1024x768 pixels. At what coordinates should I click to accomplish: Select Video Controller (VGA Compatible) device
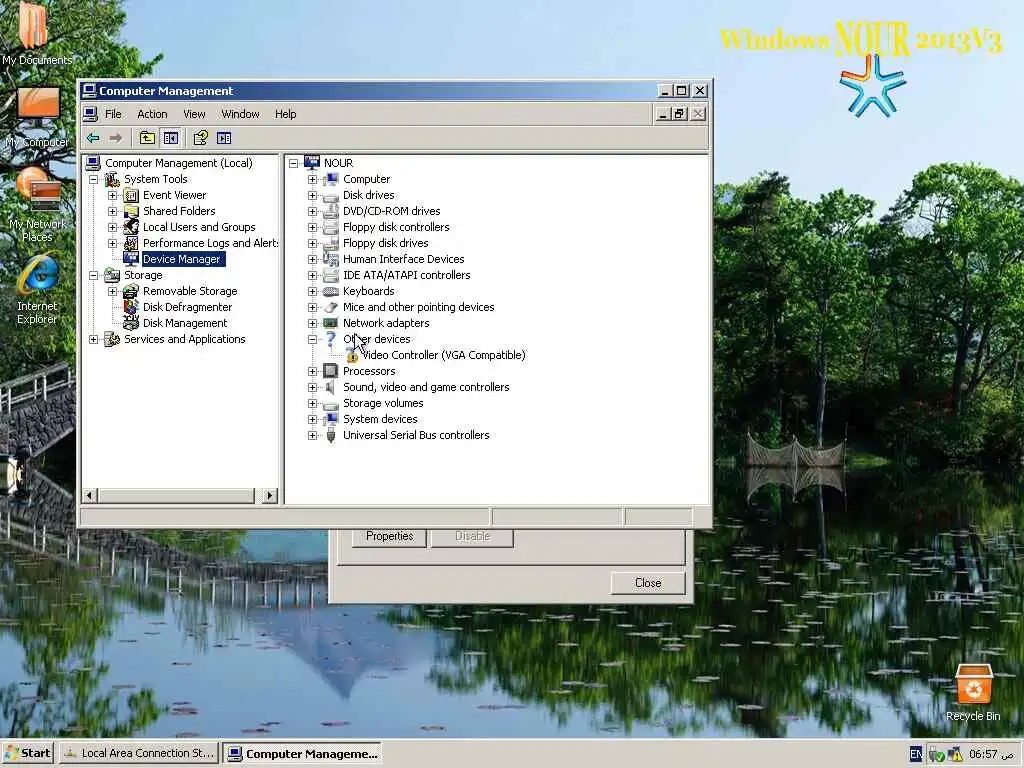tap(443, 355)
